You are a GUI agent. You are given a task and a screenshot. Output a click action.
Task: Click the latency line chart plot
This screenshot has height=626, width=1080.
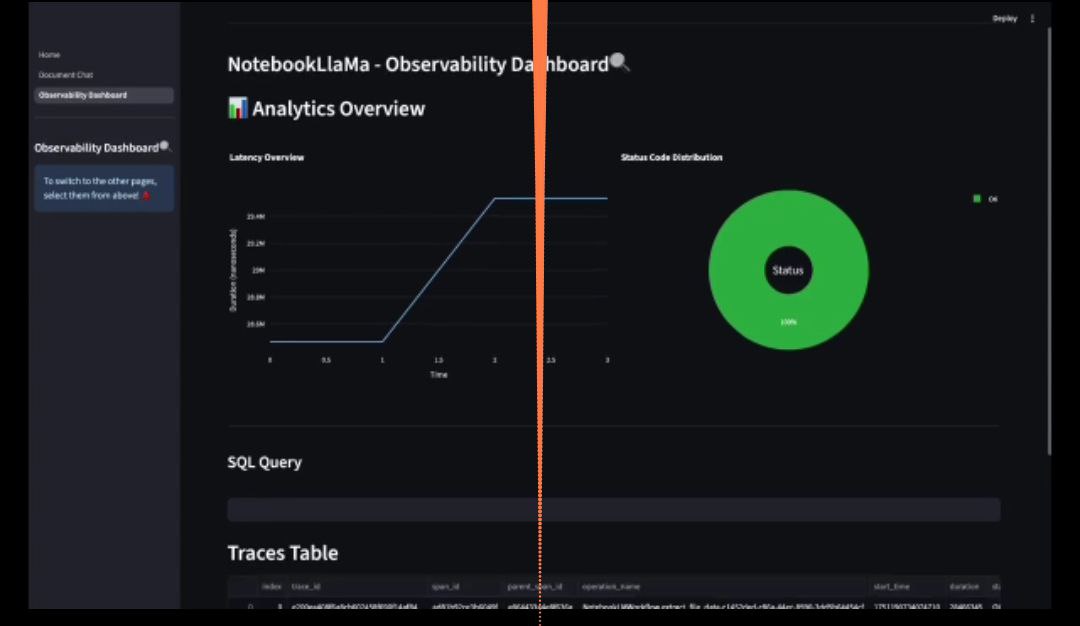click(x=438, y=270)
